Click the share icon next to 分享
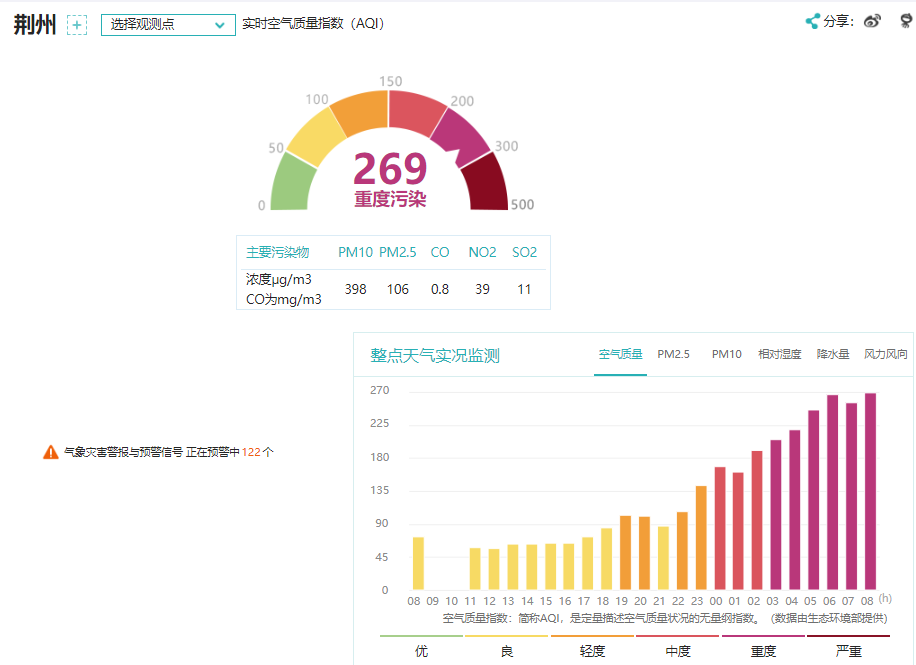916x665 pixels. (815, 20)
